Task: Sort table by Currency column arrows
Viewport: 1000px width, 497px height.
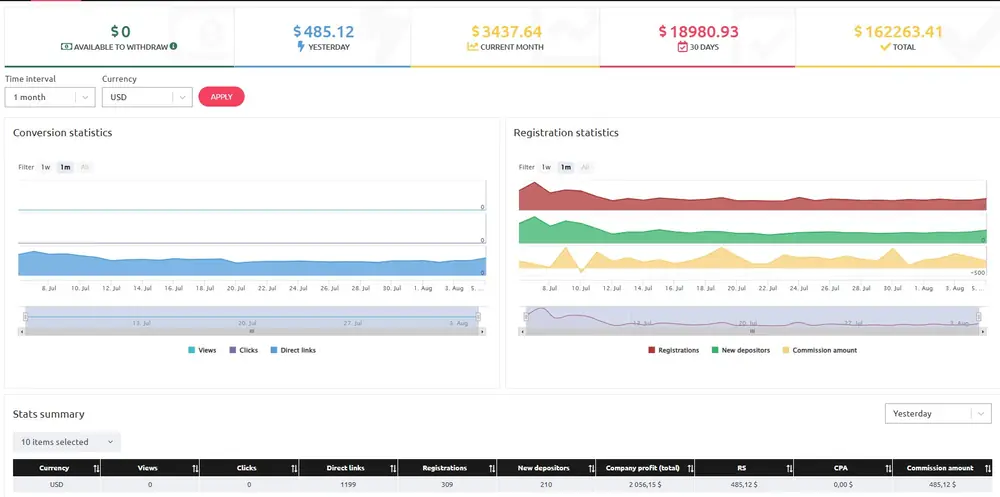Action: coord(96,468)
